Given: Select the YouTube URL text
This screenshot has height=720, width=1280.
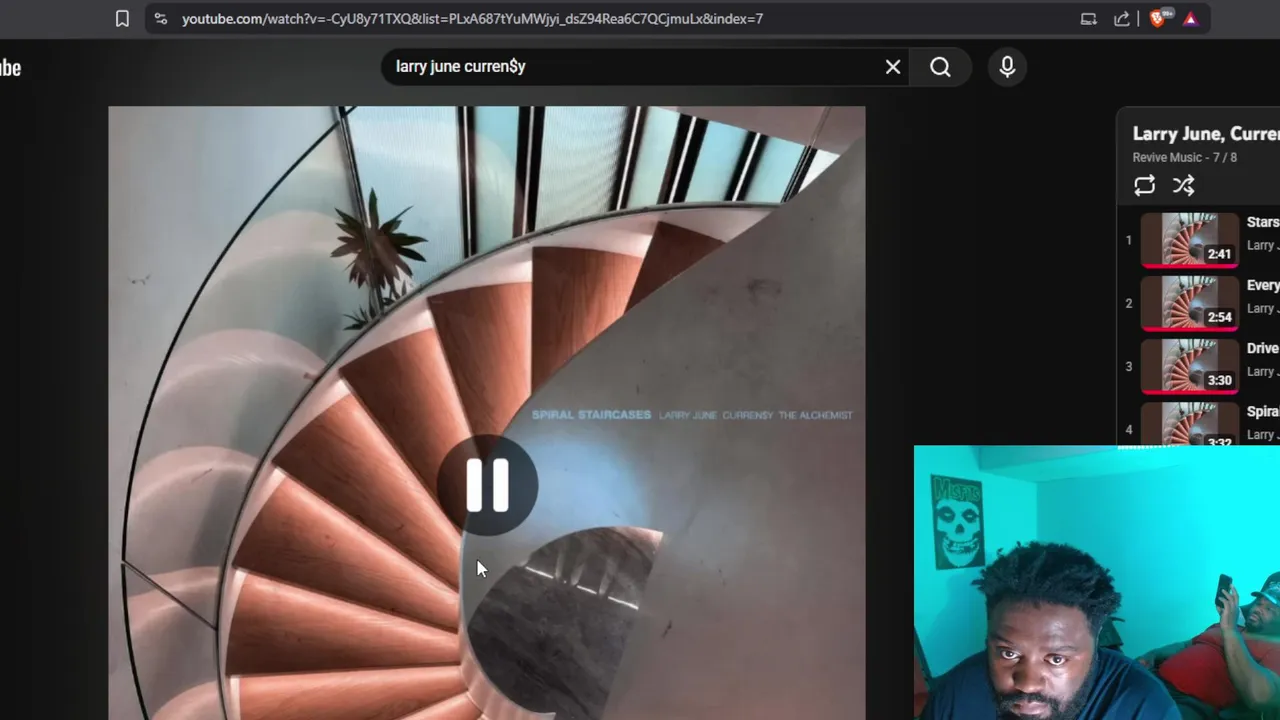Looking at the screenshot, I should (472, 18).
